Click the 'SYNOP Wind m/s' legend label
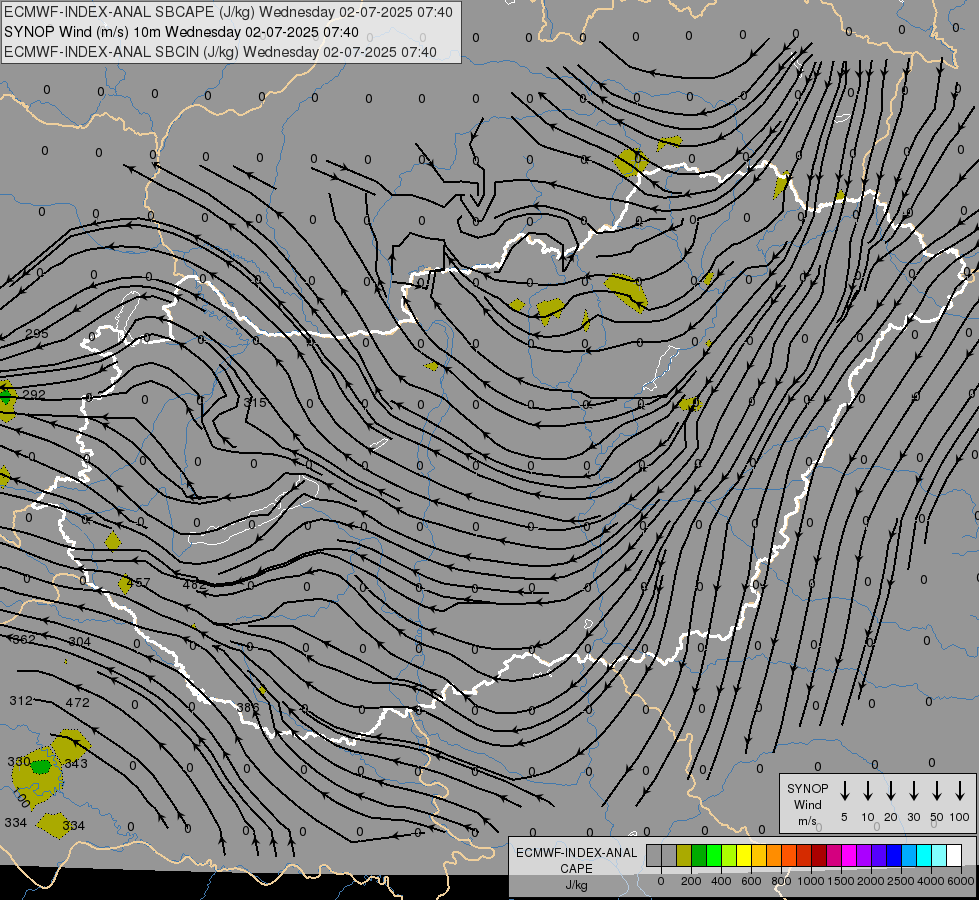This screenshot has height=900, width=979. tap(807, 804)
